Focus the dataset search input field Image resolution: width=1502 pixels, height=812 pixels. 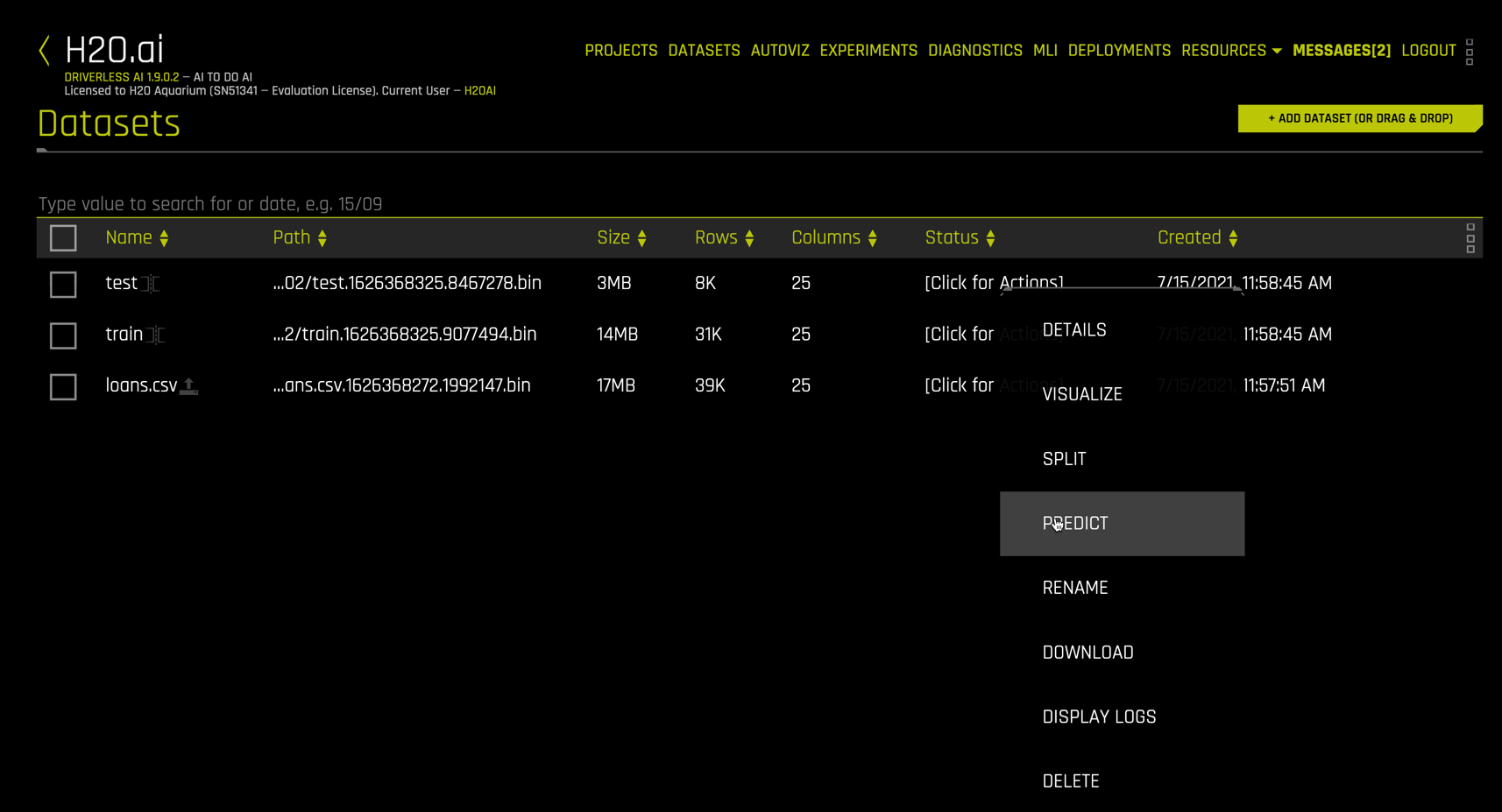pos(760,204)
